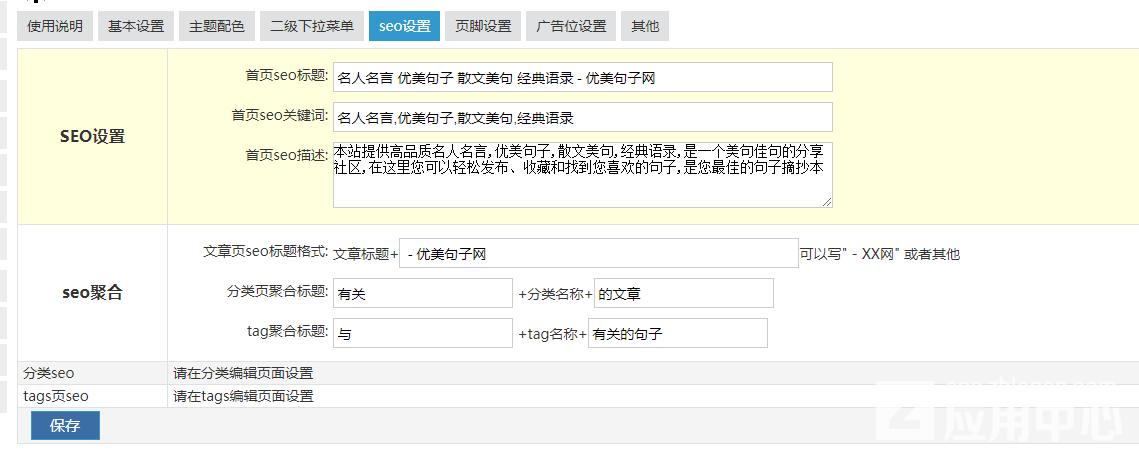Click the textarea resize handle corner
The height and width of the screenshot is (467, 1139).
(x=827, y=202)
